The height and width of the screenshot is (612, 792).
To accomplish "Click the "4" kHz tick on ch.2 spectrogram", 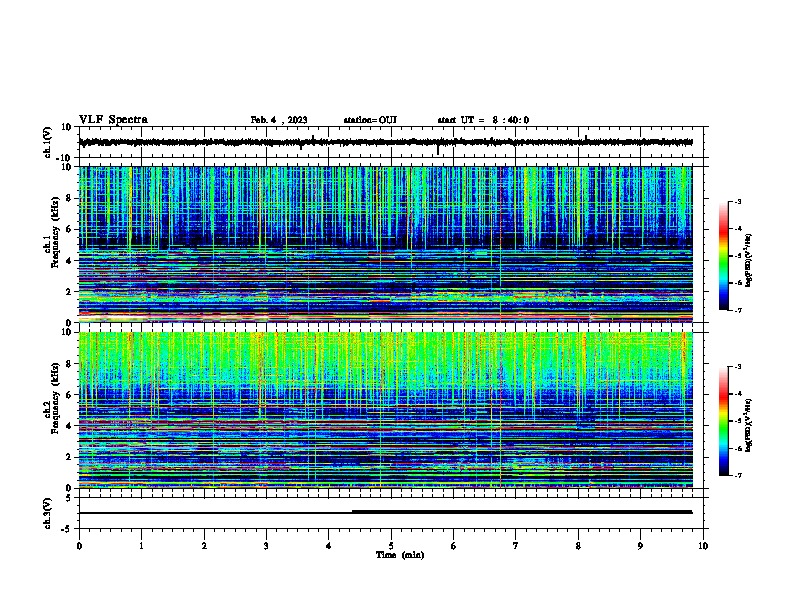I will (x=70, y=426).
